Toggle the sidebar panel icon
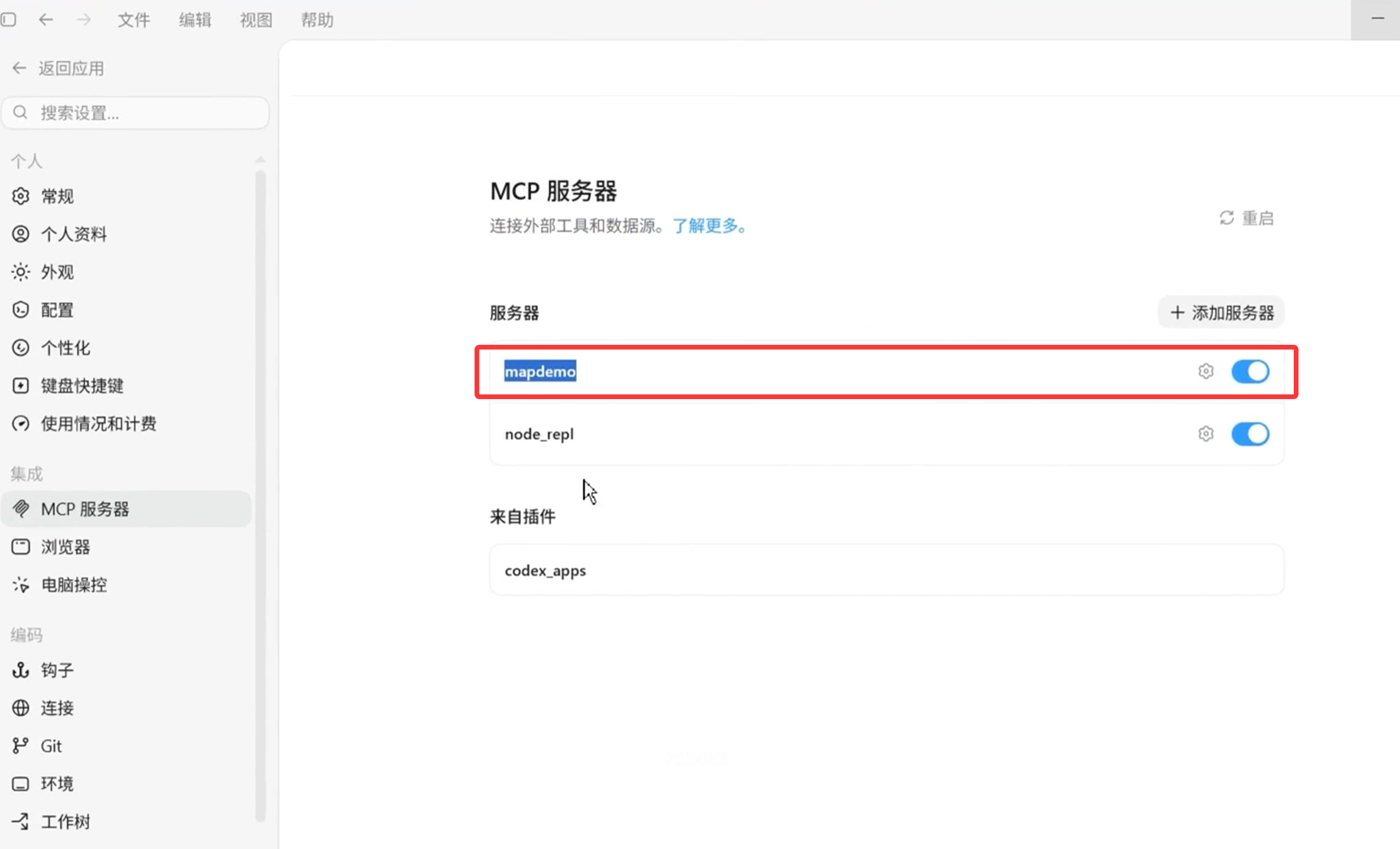This screenshot has width=1400, height=849. click(8, 19)
